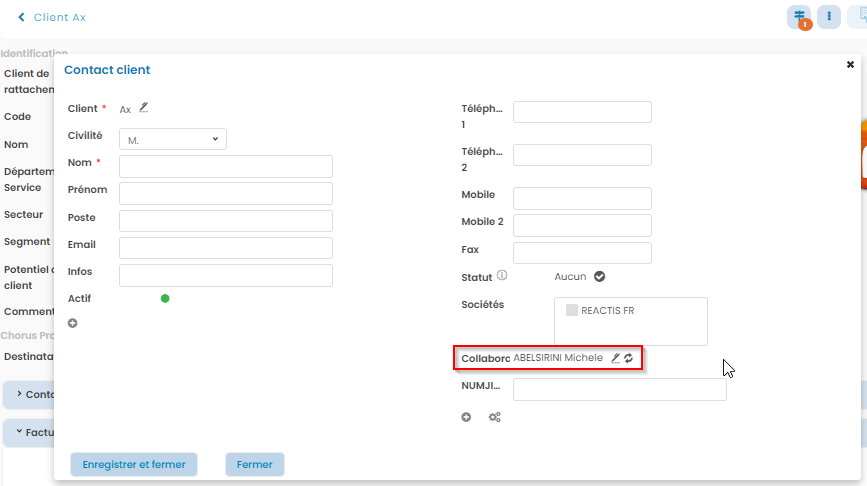Viewport: 867px width, 486px height.
Task: Click the pencil edit icon beside Client Ax
Action: pos(143,108)
